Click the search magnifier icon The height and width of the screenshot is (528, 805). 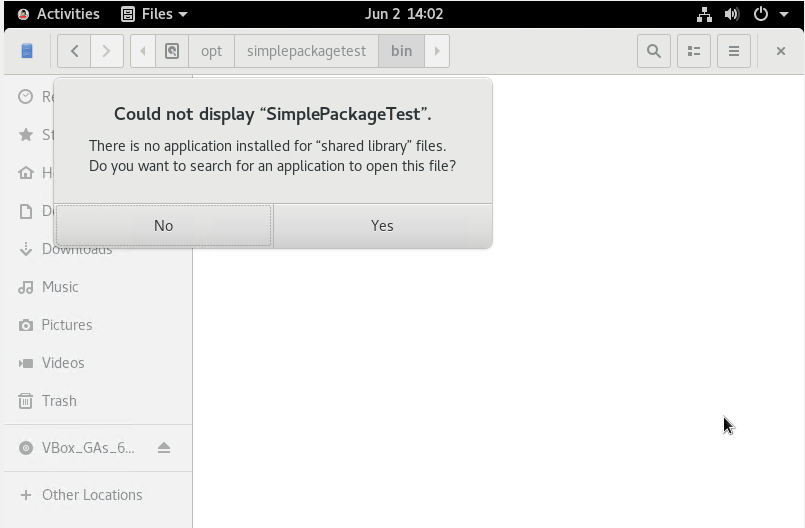click(x=654, y=51)
